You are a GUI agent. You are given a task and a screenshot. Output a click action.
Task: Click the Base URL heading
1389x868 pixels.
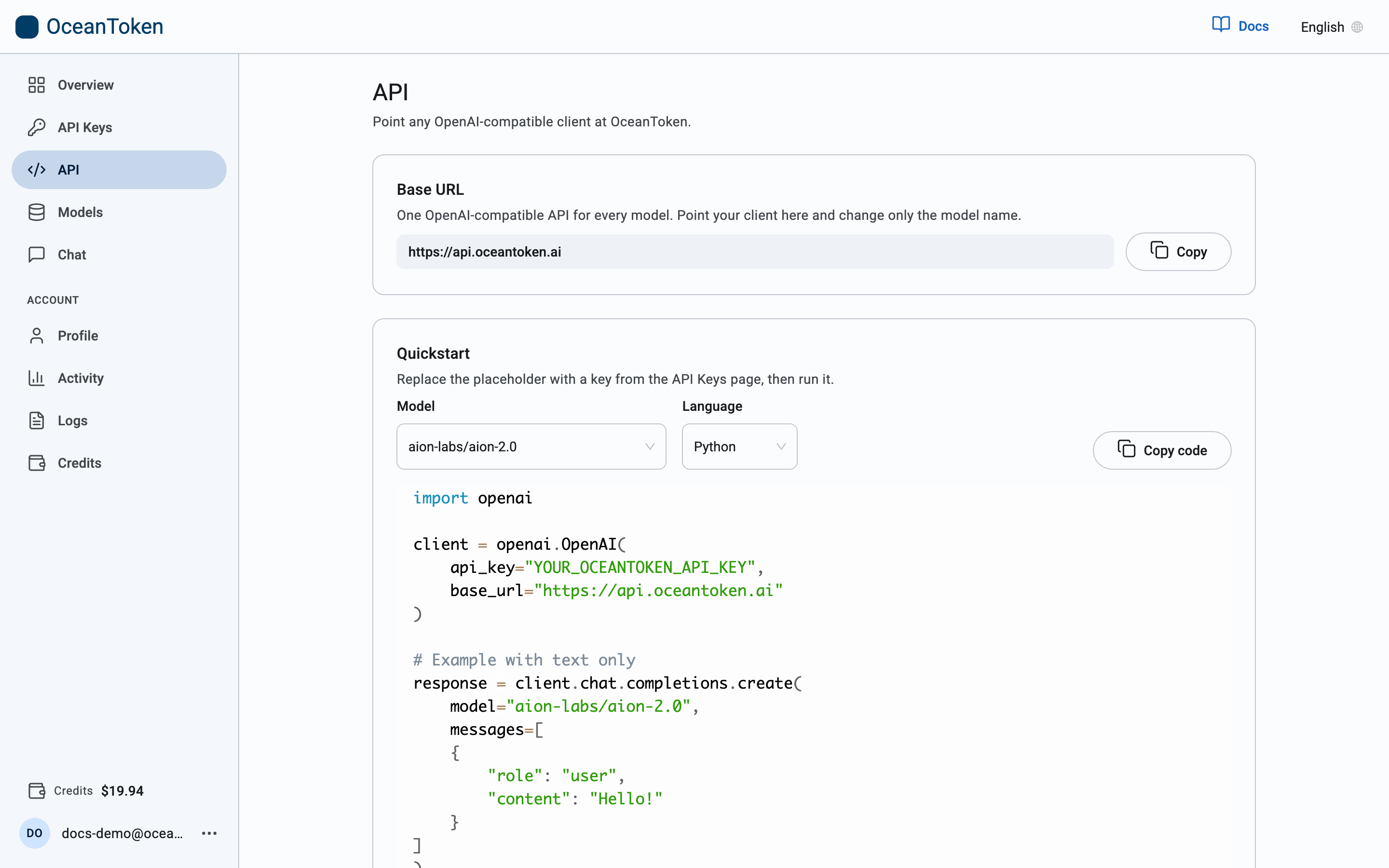(430, 190)
